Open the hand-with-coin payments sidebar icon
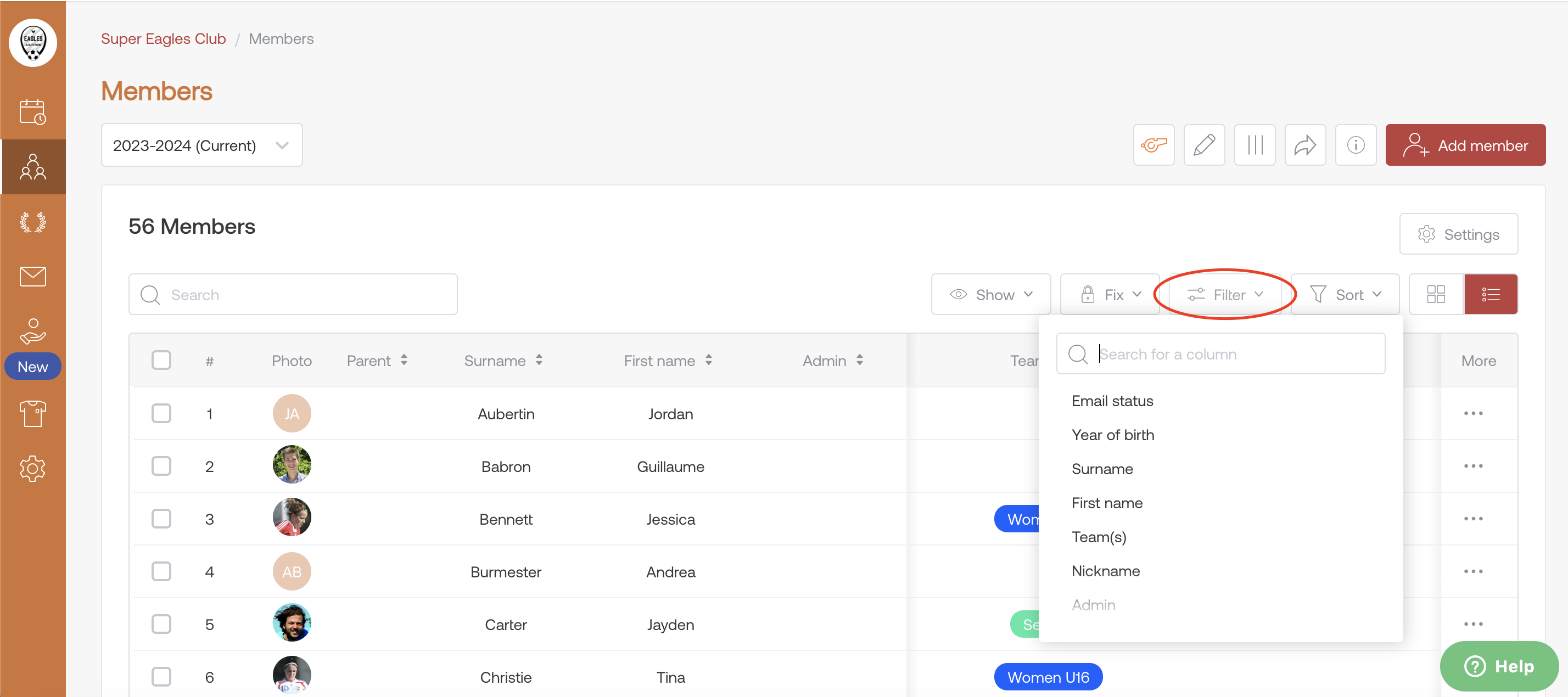The image size is (1568, 697). [x=33, y=331]
